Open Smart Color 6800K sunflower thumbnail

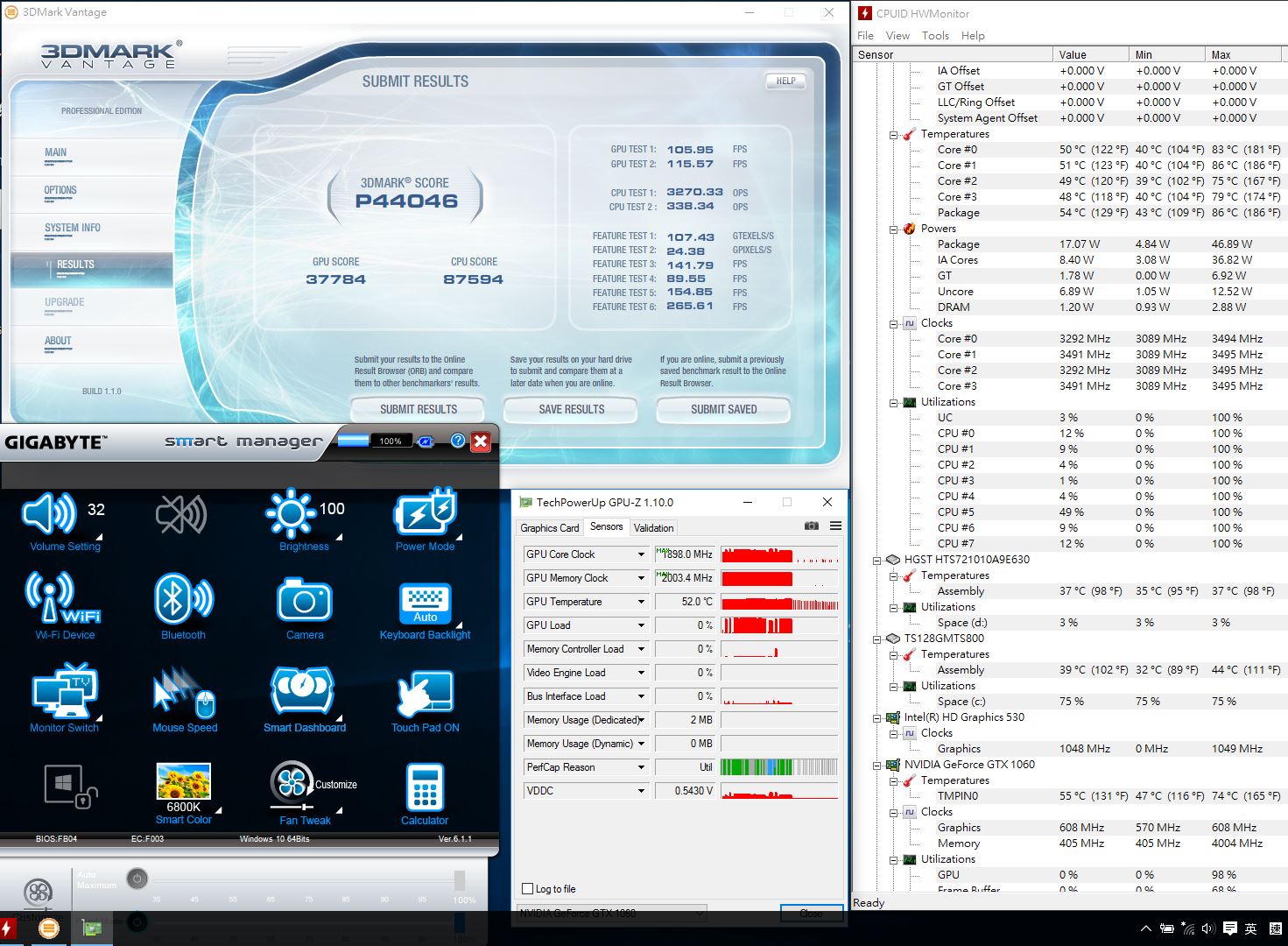click(x=183, y=781)
